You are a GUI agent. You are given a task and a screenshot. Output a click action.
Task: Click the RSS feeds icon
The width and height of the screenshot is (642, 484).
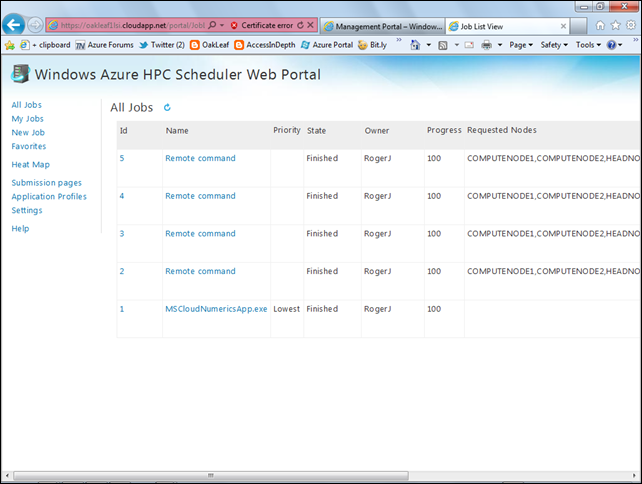click(x=443, y=45)
